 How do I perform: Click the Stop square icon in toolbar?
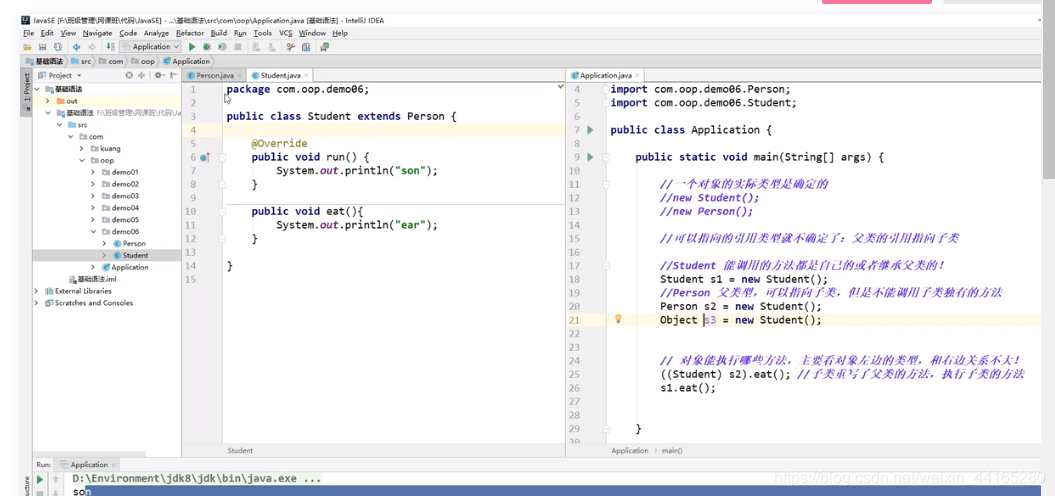(238, 47)
